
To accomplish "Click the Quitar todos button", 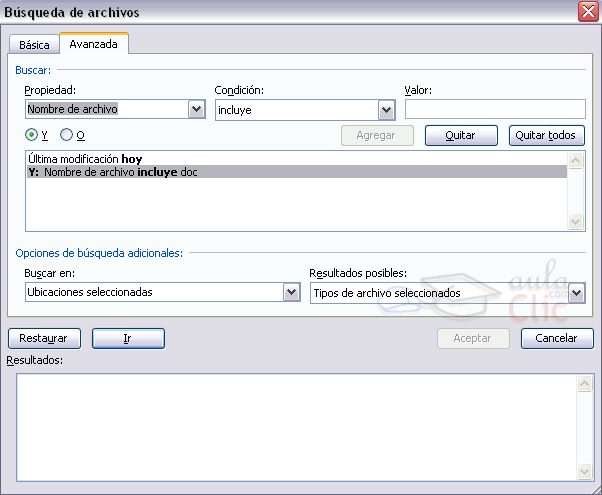I will [545, 135].
